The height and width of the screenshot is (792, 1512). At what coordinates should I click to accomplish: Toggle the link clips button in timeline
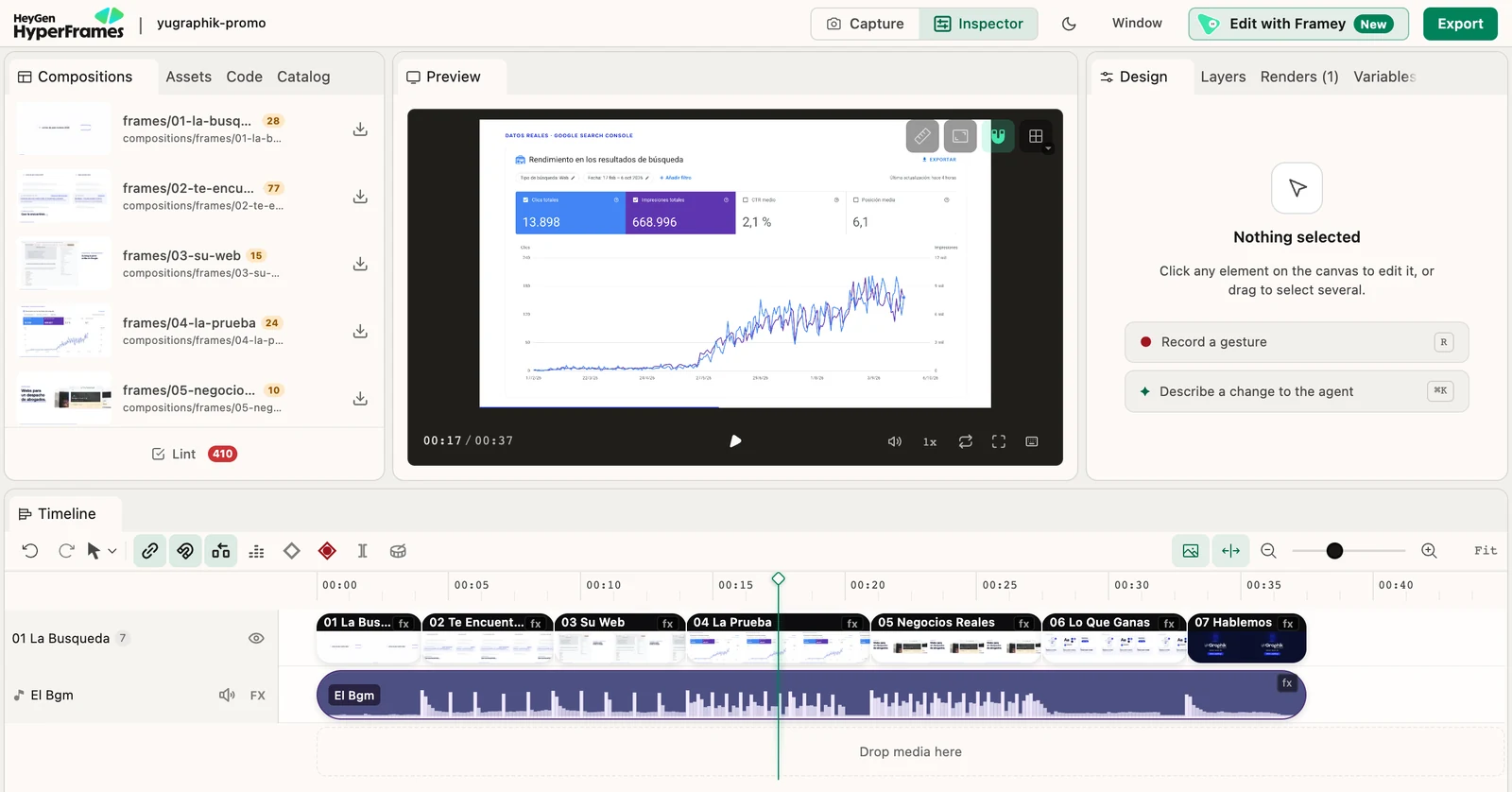(150, 551)
